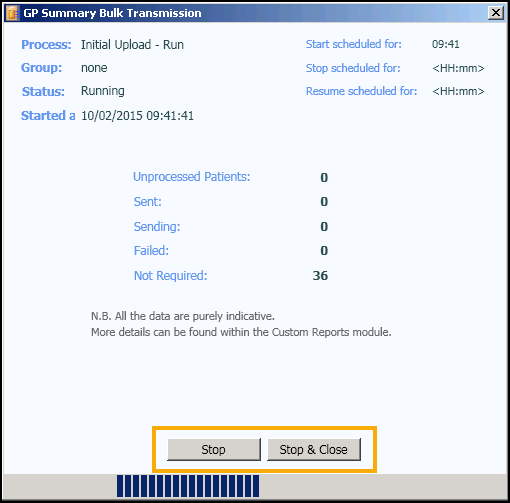The height and width of the screenshot is (503, 510).
Task: Click the window title text GP Summary Bulk Transmission
Action: click(x=112, y=13)
